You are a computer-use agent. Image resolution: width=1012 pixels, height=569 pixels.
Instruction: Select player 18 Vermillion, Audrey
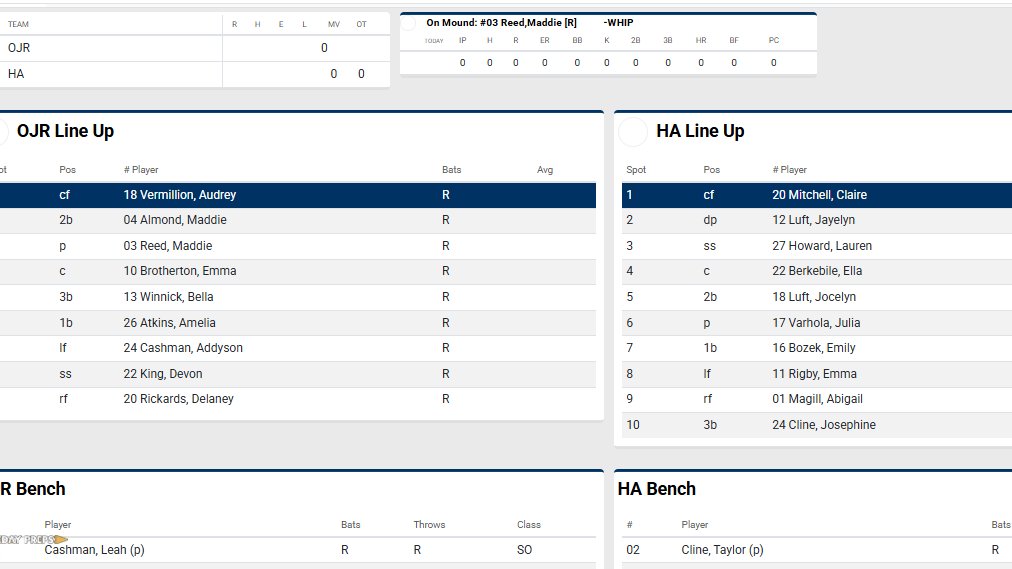click(x=179, y=195)
